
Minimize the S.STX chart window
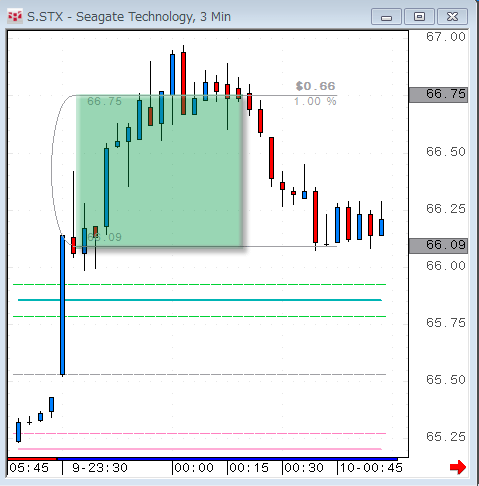[x=386, y=17]
